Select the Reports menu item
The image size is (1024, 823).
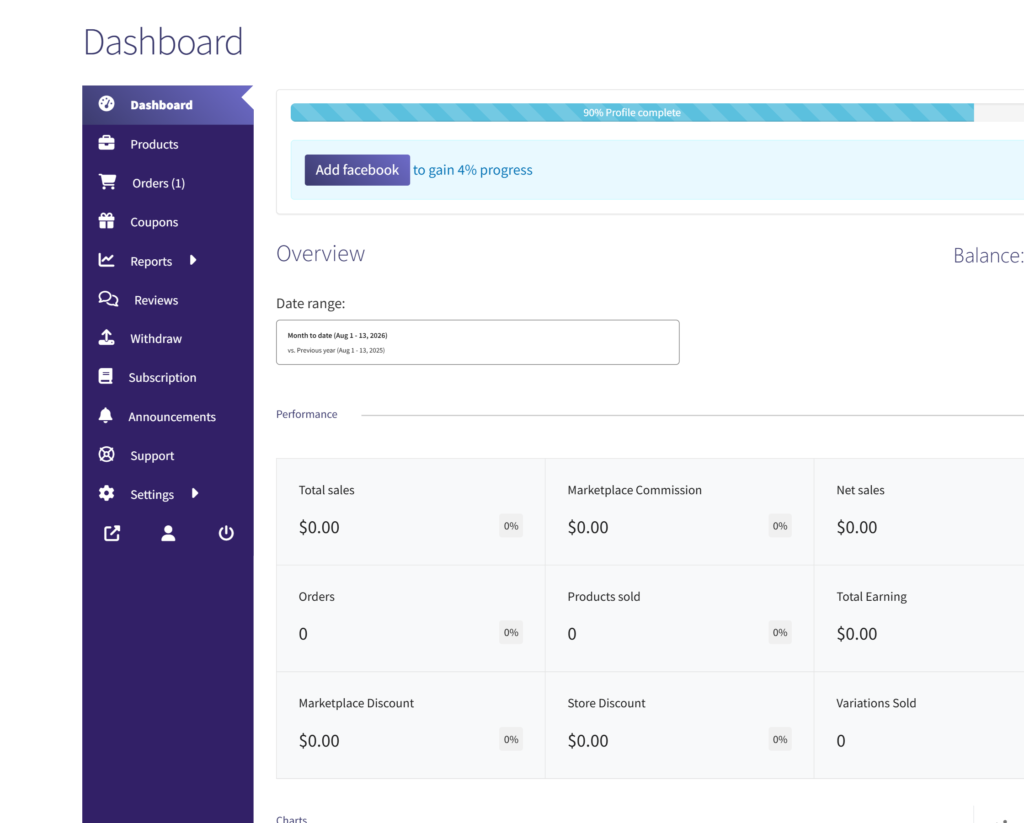pos(168,261)
